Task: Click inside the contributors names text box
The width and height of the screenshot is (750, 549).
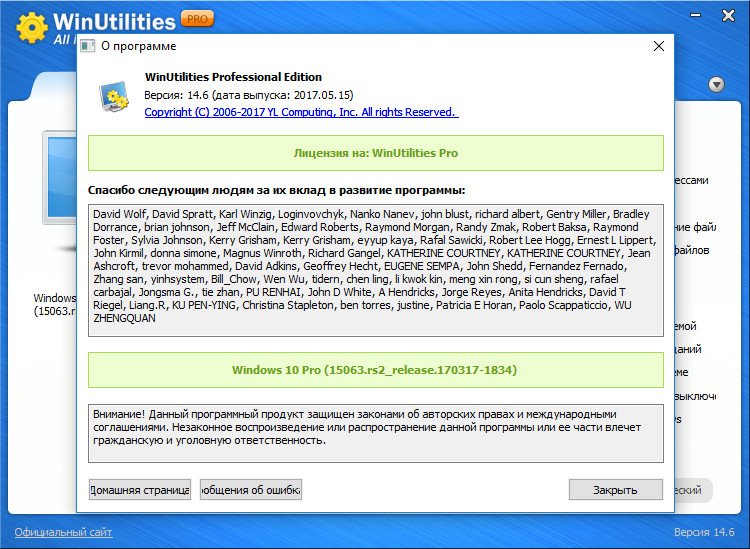Action: click(x=375, y=271)
